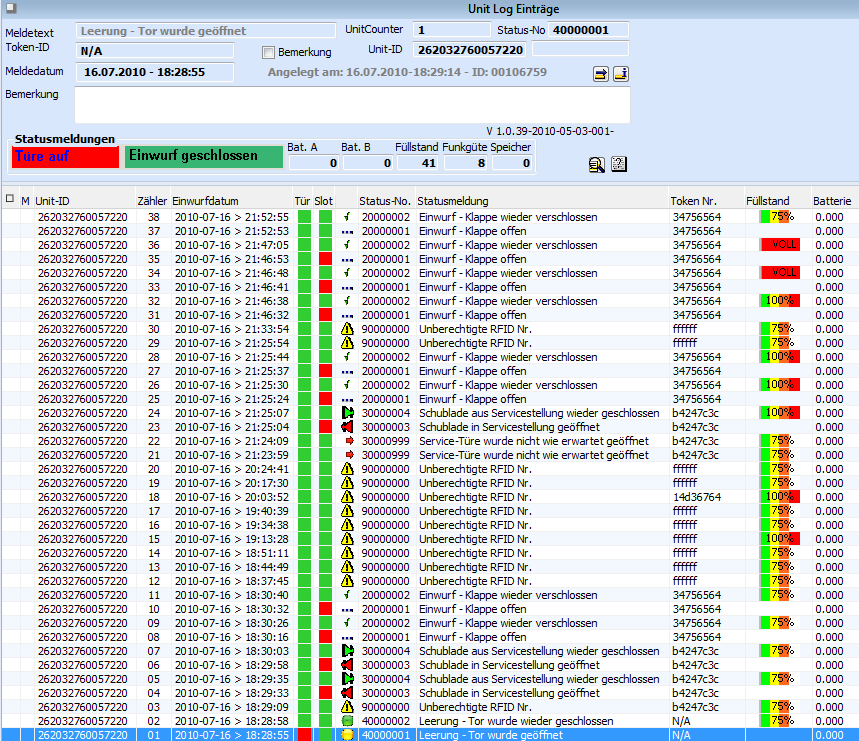Click the red 'Türe auf' status indicator
The width and height of the screenshot is (859, 741).
65,157
